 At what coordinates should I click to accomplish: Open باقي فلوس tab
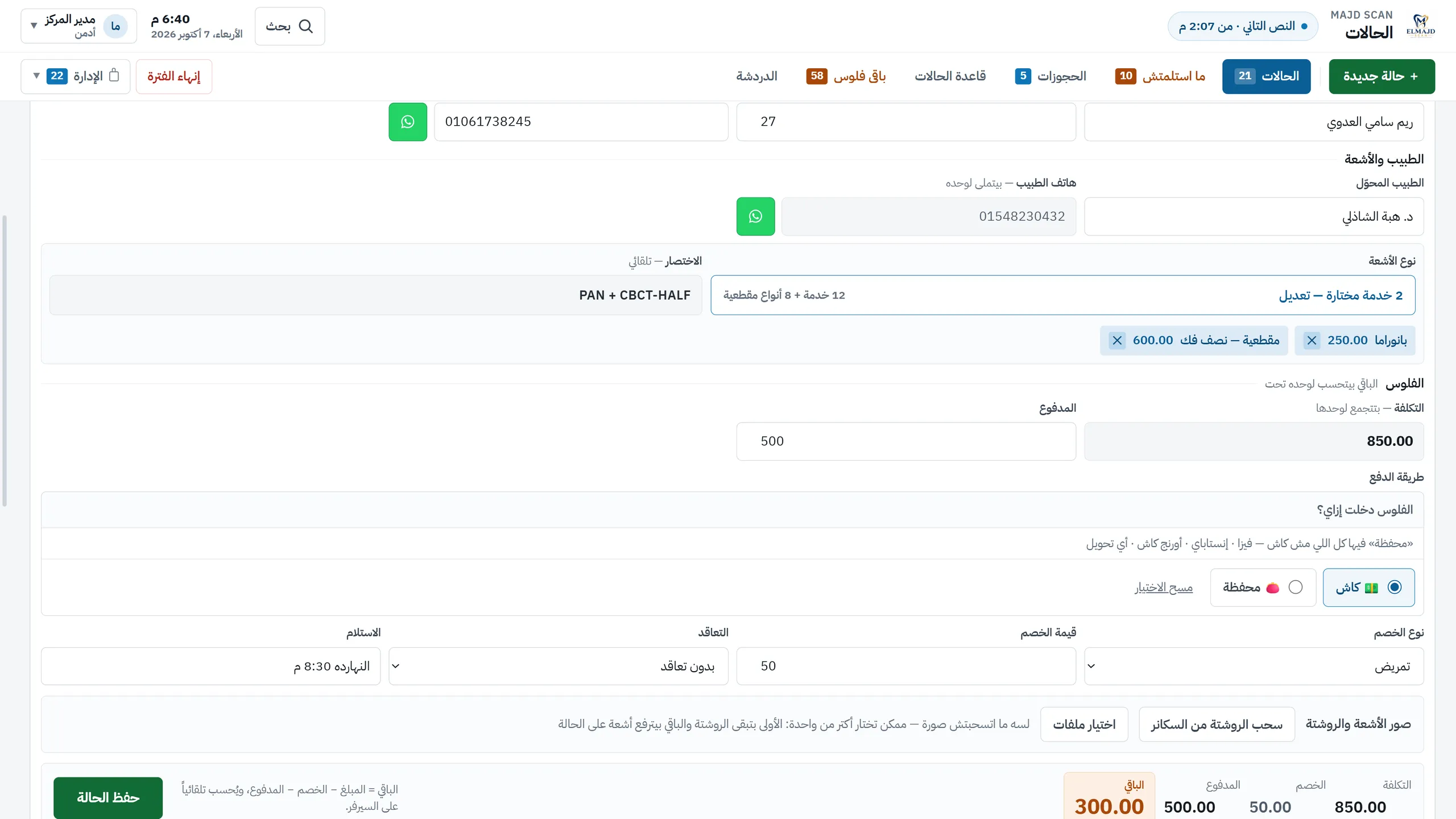(x=846, y=76)
